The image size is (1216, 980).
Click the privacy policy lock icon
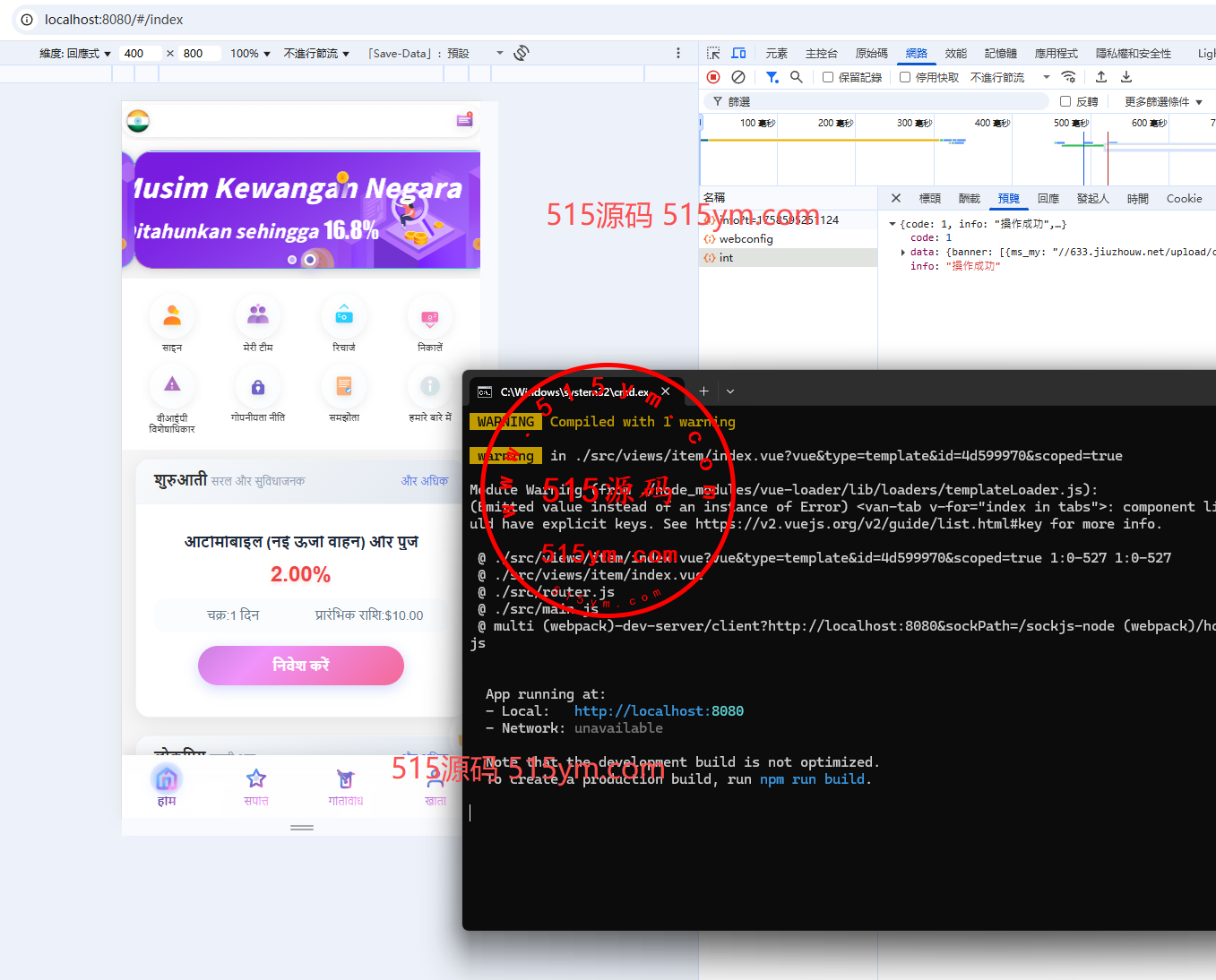coord(258,387)
